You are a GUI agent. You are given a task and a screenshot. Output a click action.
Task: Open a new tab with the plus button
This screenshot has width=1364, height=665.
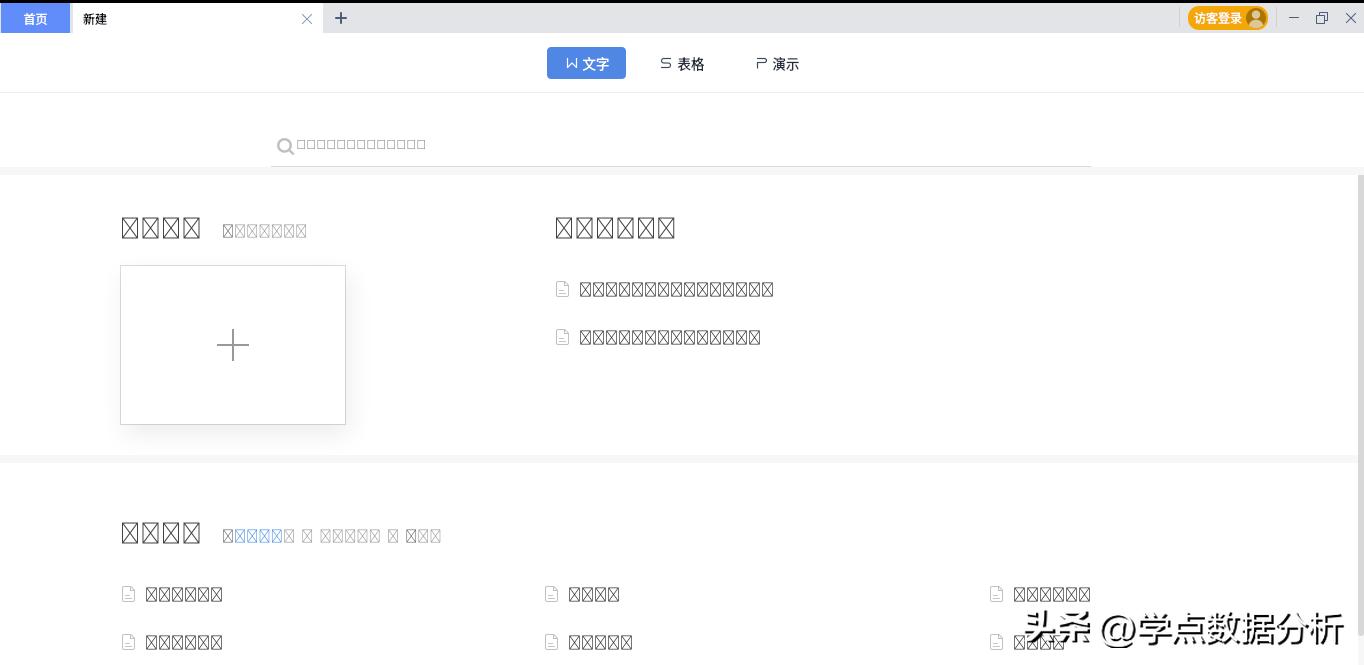coord(341,17)
